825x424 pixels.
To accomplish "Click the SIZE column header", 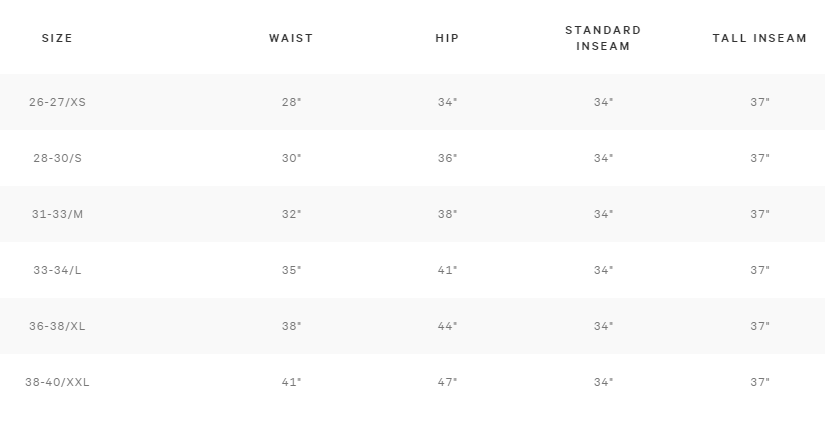I will pos(57,38).
